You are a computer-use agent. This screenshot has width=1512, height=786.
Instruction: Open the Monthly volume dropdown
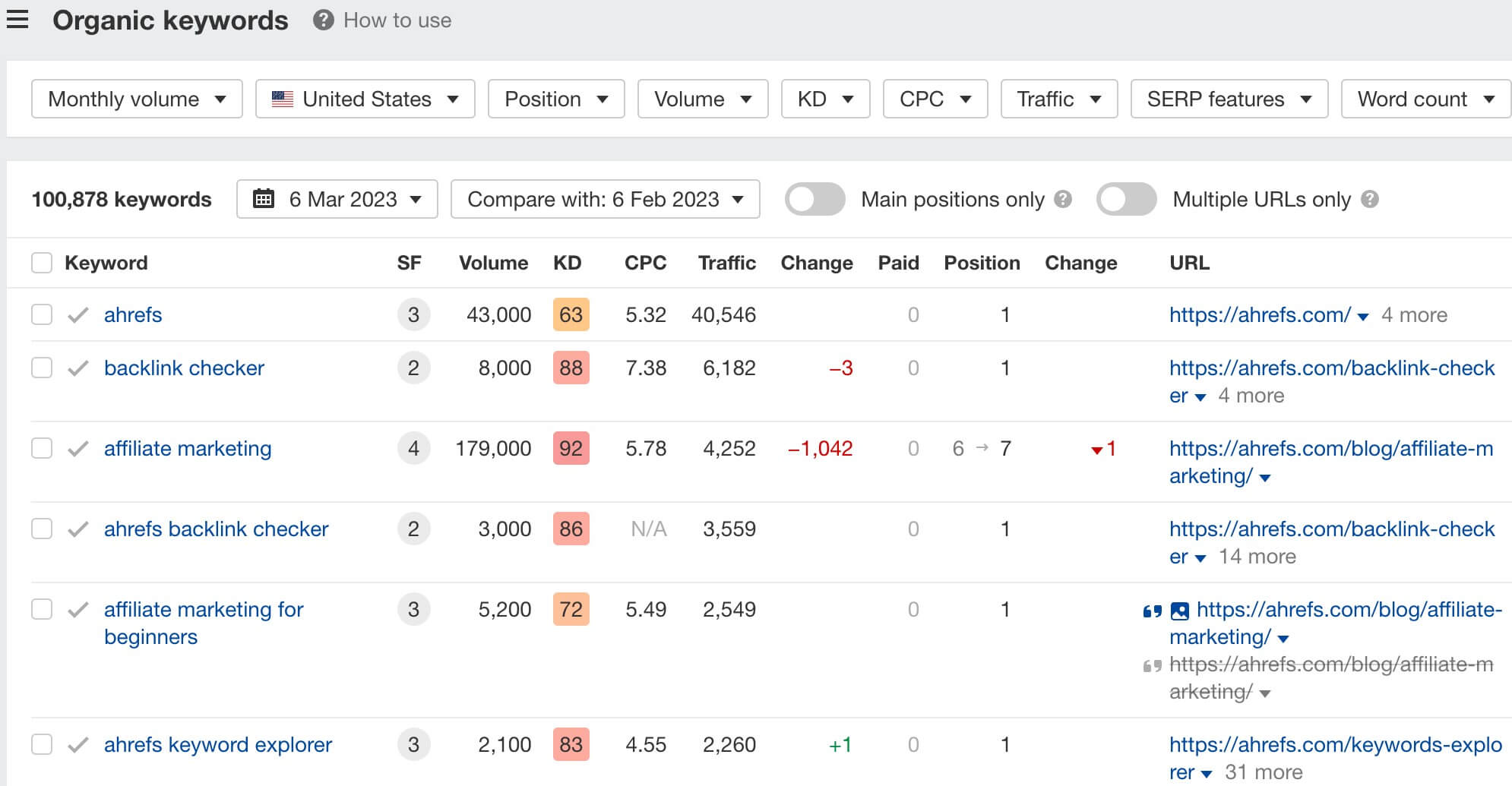[x=137, y=99]
